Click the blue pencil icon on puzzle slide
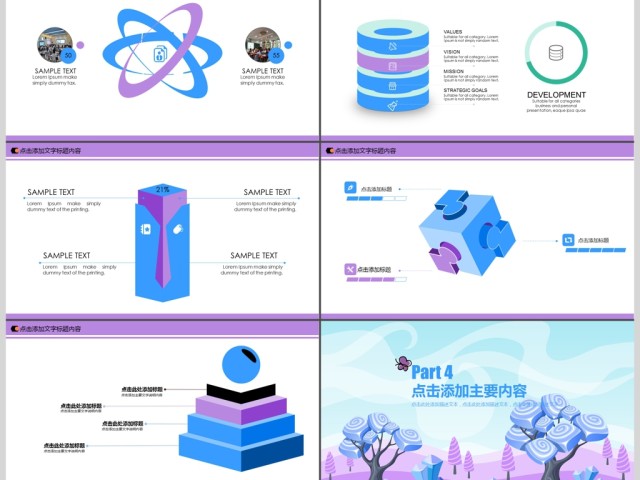640x480 pixels. [x=351, y=186]
